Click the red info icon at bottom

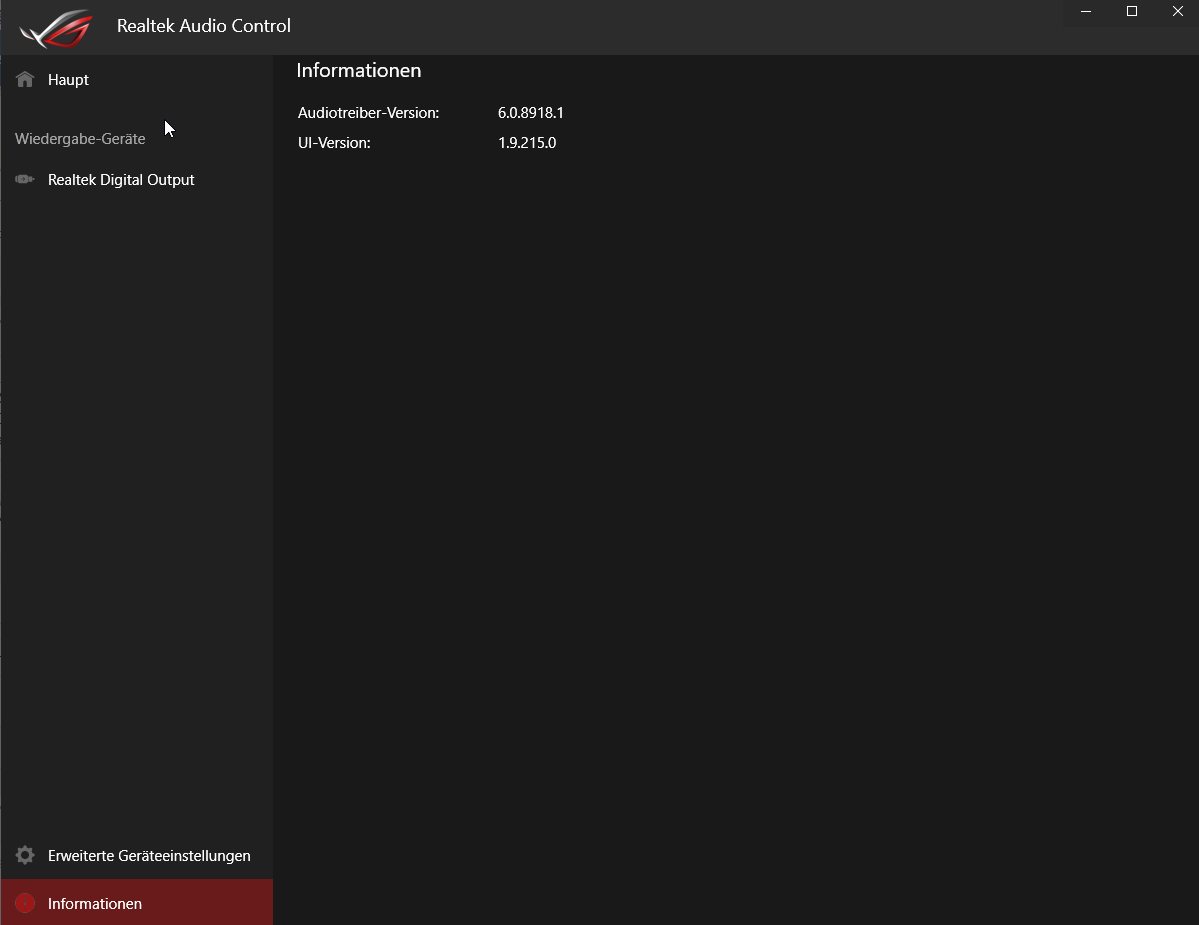(25, 903)
